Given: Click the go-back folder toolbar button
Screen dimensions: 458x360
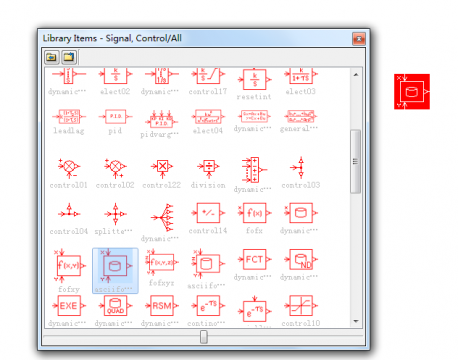Looking at the screenshot, I should (52, 57).
